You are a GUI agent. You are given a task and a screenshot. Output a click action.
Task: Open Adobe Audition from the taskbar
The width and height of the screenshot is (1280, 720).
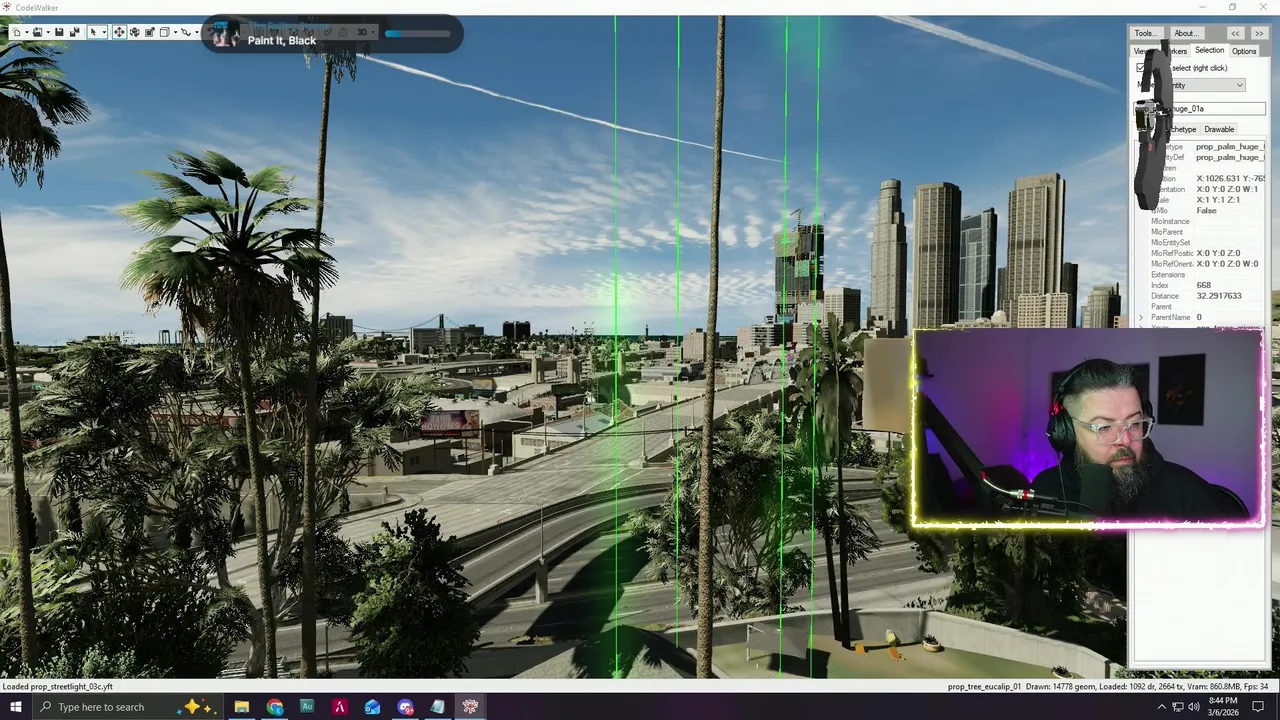307,707
